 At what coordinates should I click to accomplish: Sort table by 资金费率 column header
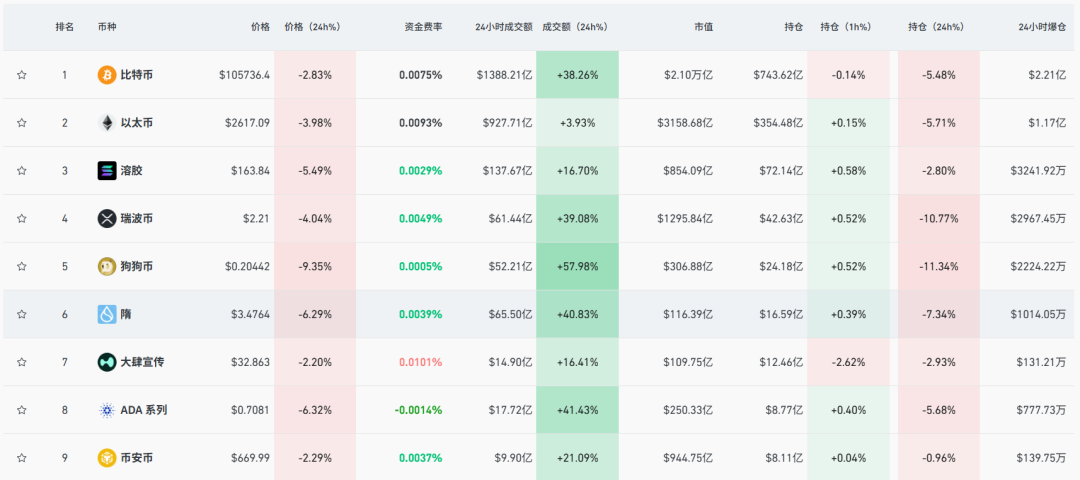point(423,27)
